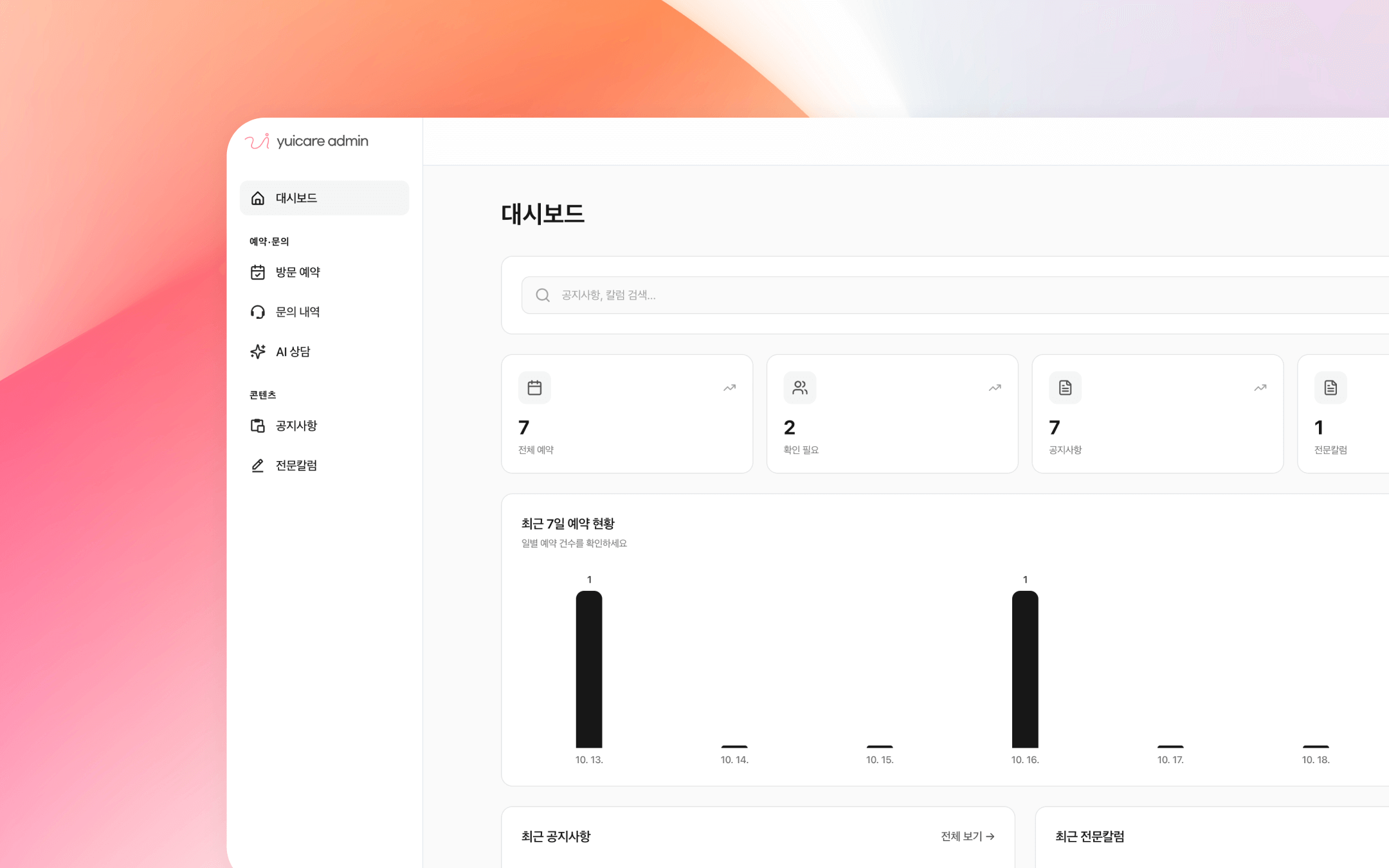Click the calendar icon on the 전체 예약 card

(x=533, y=387)
